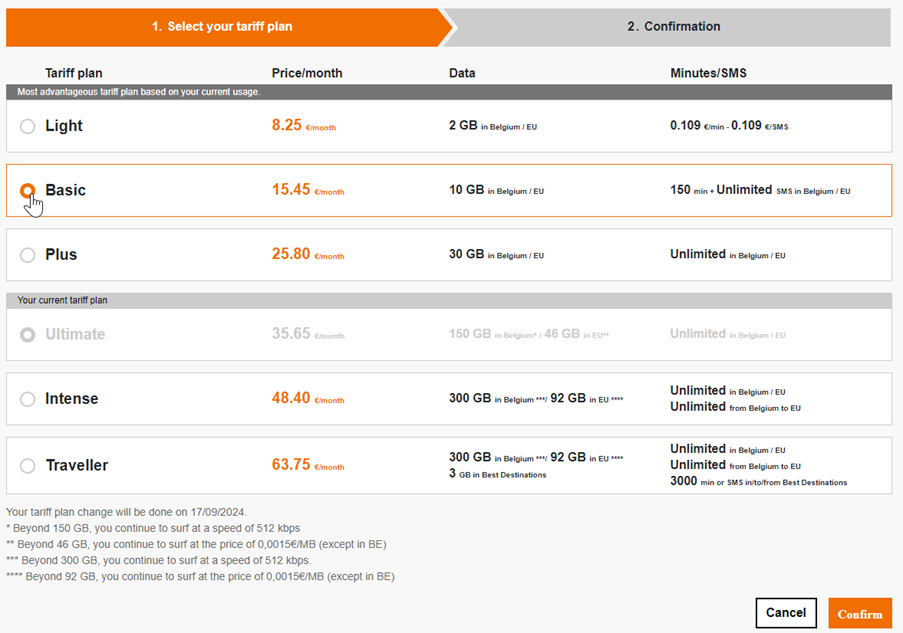Viewport: 903px width, 633px height.
Task: Click the 8.25 €/month price for Light
Action: pyautogui.click(x=303, y=126)
